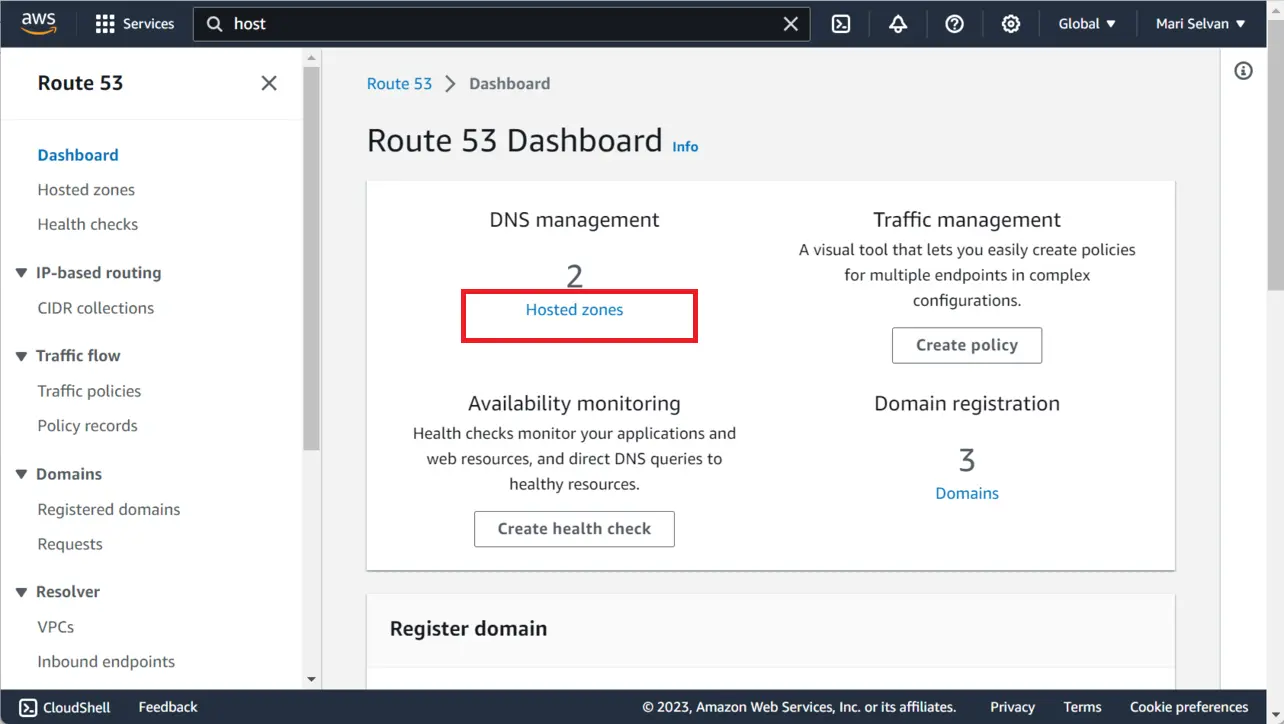1284x724 pixels.
Task: Open the Mari Selvan account menu
Action: pyautogui.click(x=1200, y=24)
